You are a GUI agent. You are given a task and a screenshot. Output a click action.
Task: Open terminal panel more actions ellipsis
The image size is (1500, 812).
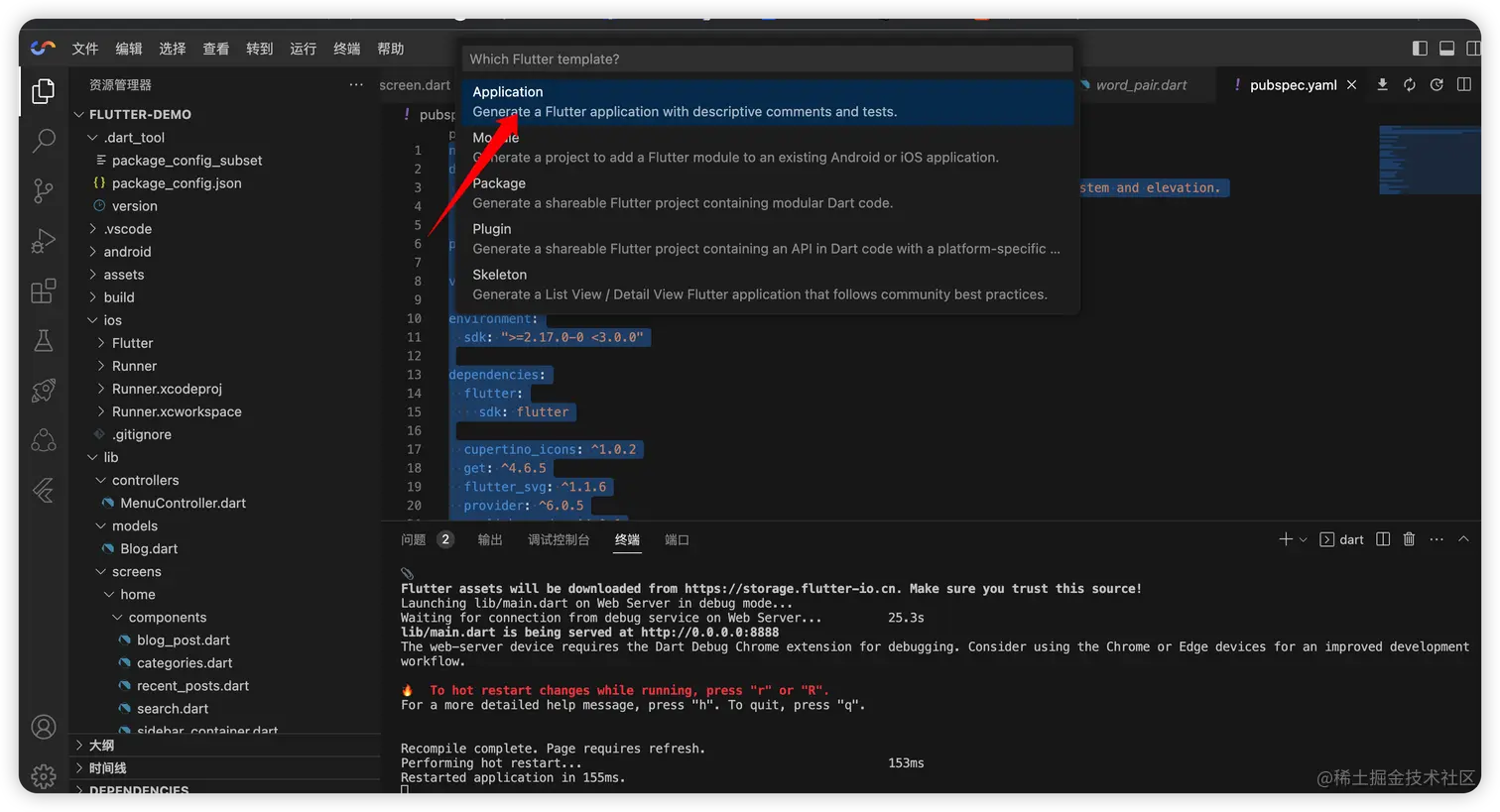[1437, 539]
